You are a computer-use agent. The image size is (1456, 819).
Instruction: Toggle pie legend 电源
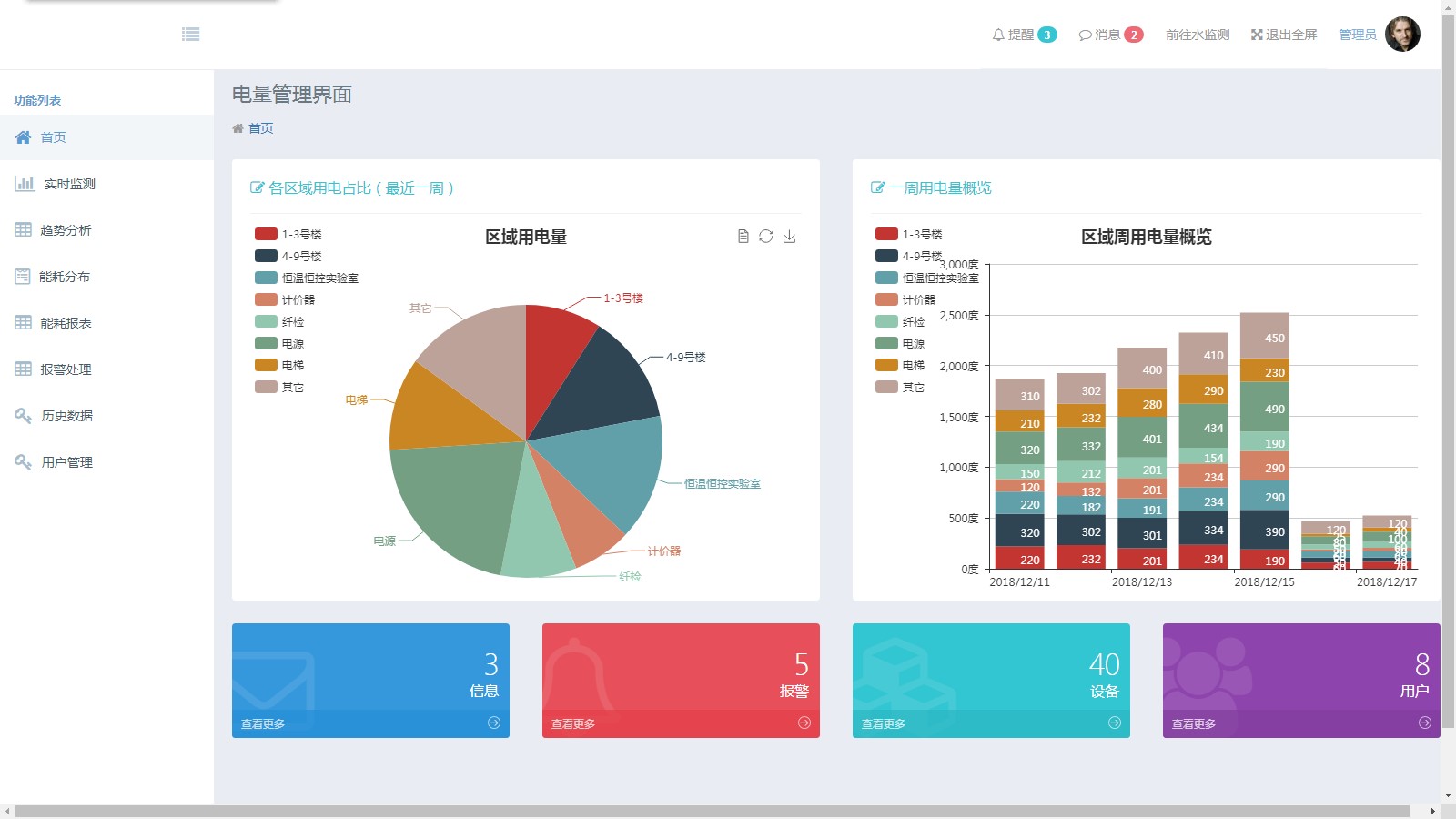click(x=279, y=343)
